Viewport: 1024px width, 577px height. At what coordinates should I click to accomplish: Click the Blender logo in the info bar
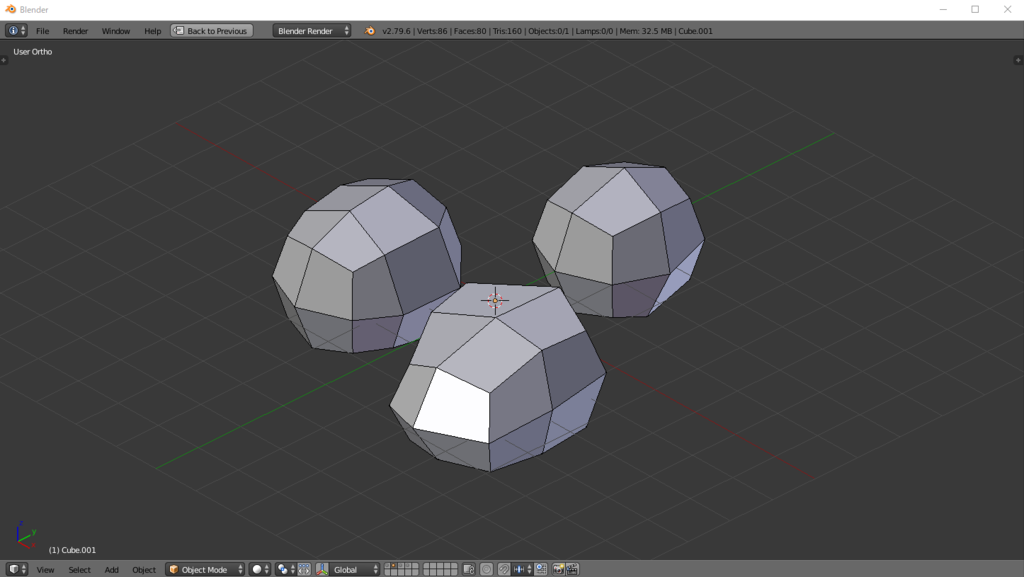(x=370, y=31)
